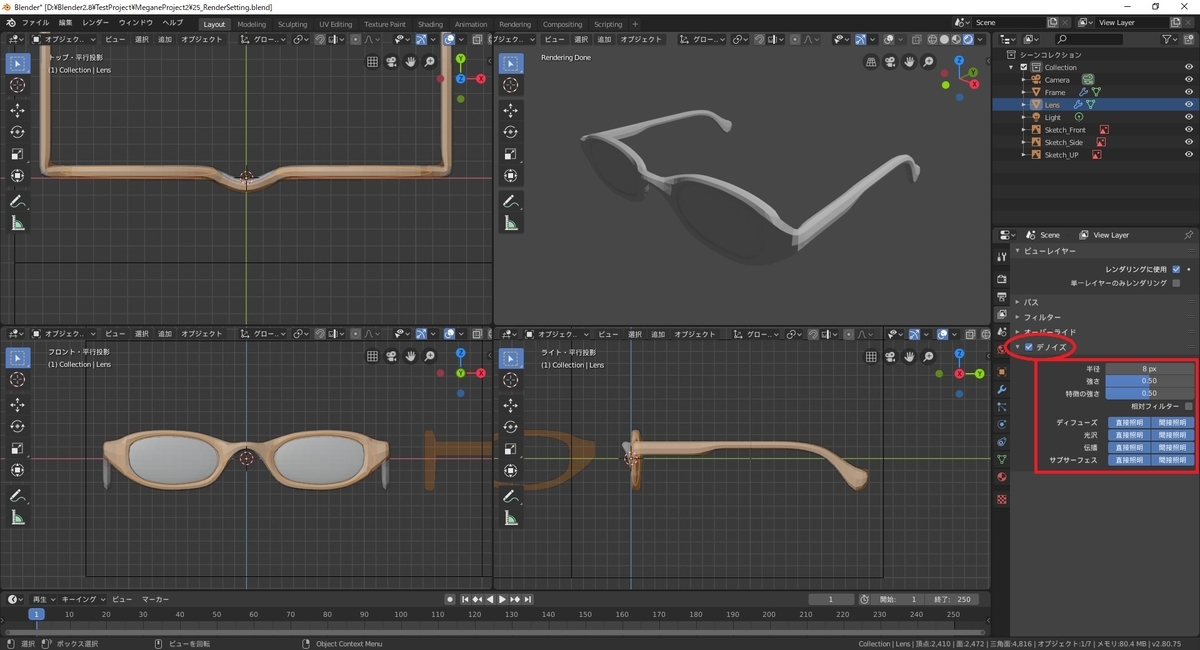Click the zoom magnifier icon in render viewport
The image size is (1200, 650).
(x=929, y=61)
